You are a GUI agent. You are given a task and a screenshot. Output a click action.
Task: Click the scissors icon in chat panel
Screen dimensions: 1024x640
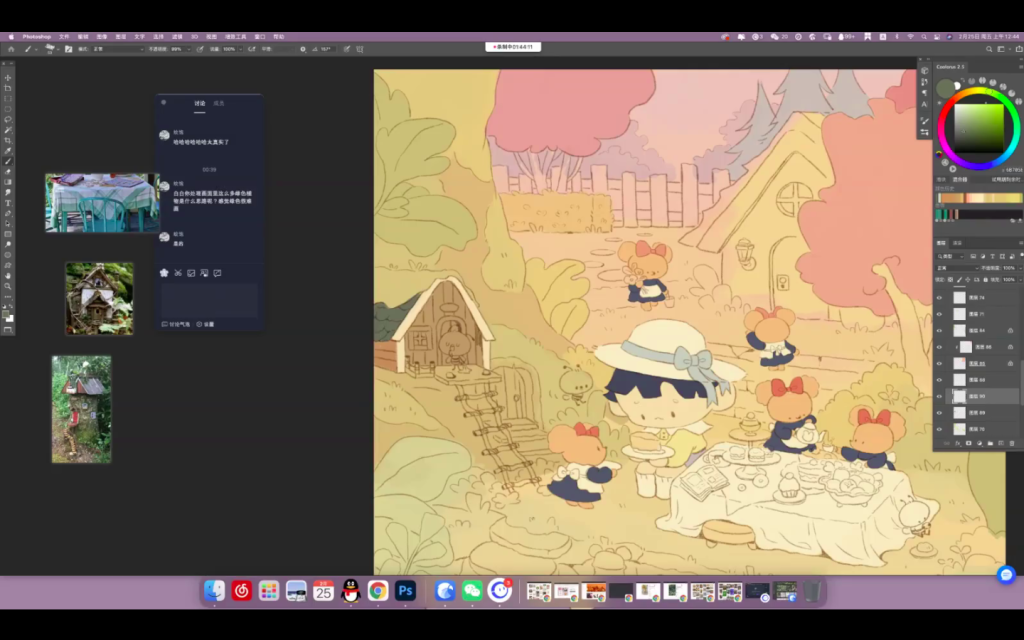click(x=178, y=272)
